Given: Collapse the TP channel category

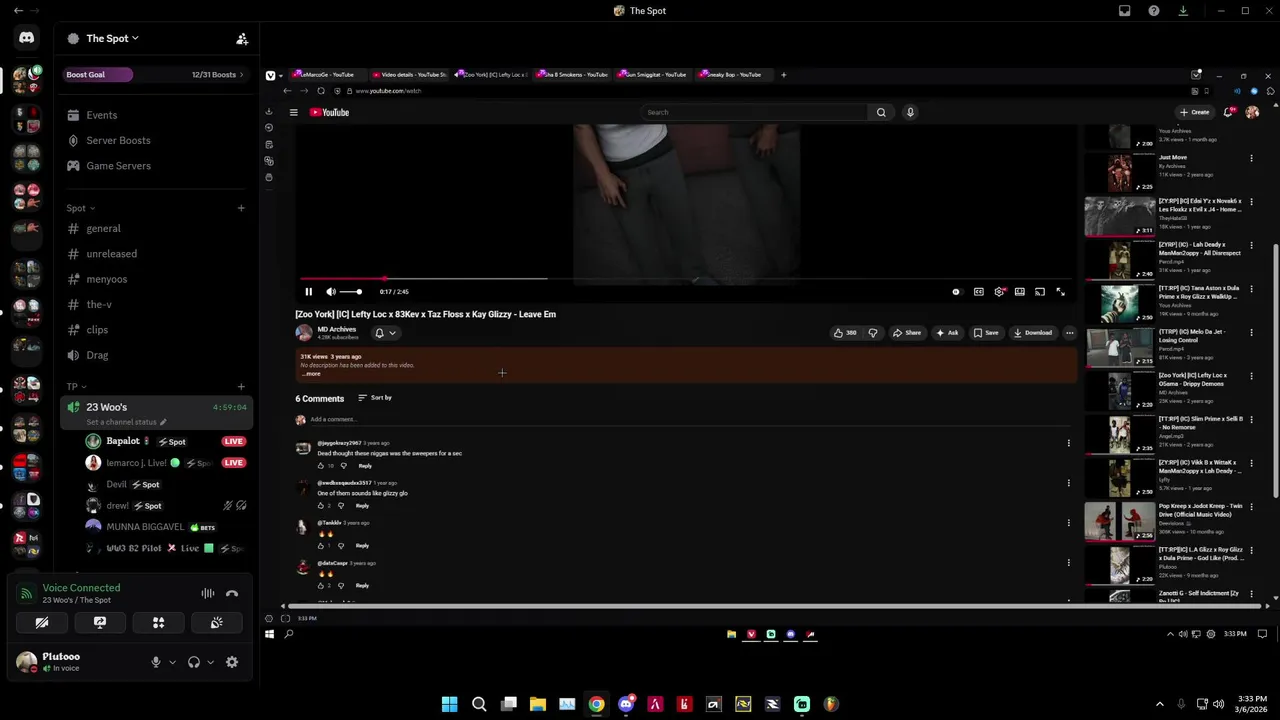Looking at the screenshot, I should tap(76, 386).
